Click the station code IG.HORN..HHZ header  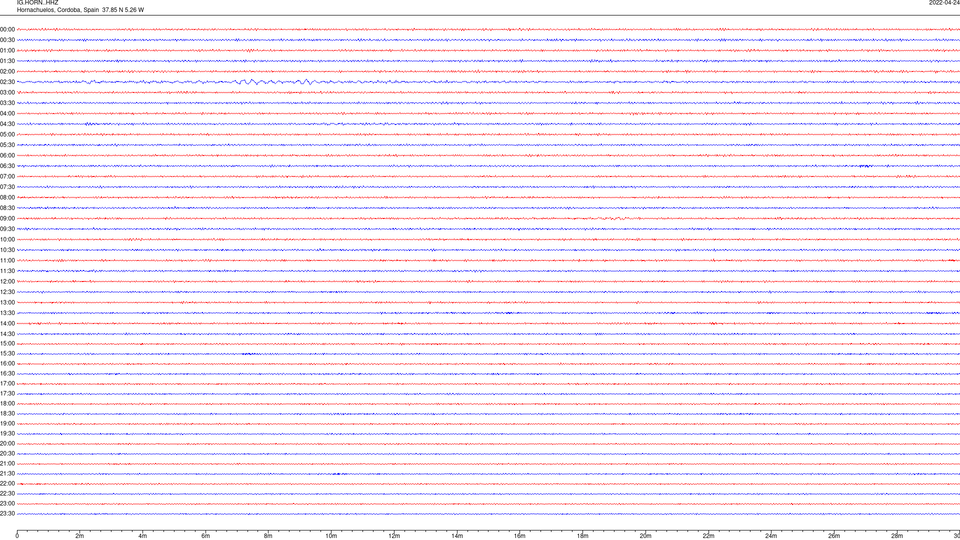coord(37,2)
